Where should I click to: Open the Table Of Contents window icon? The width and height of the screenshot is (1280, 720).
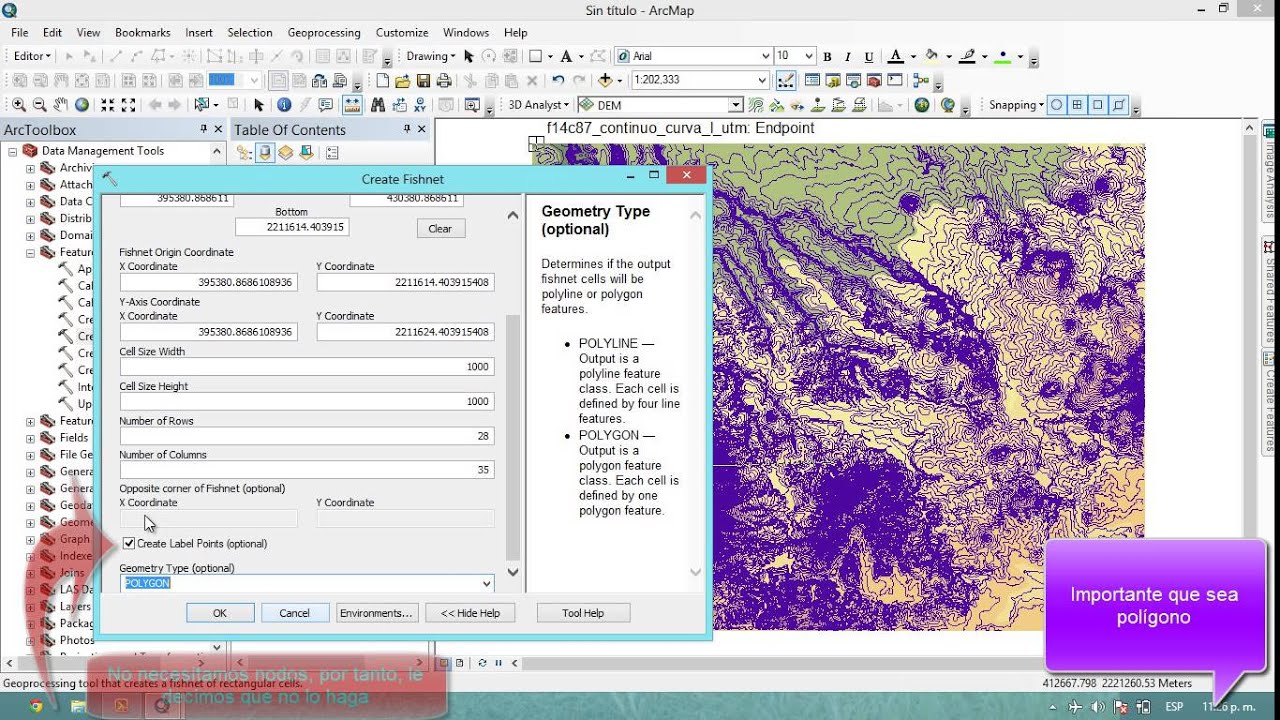[x=812, y=80]
